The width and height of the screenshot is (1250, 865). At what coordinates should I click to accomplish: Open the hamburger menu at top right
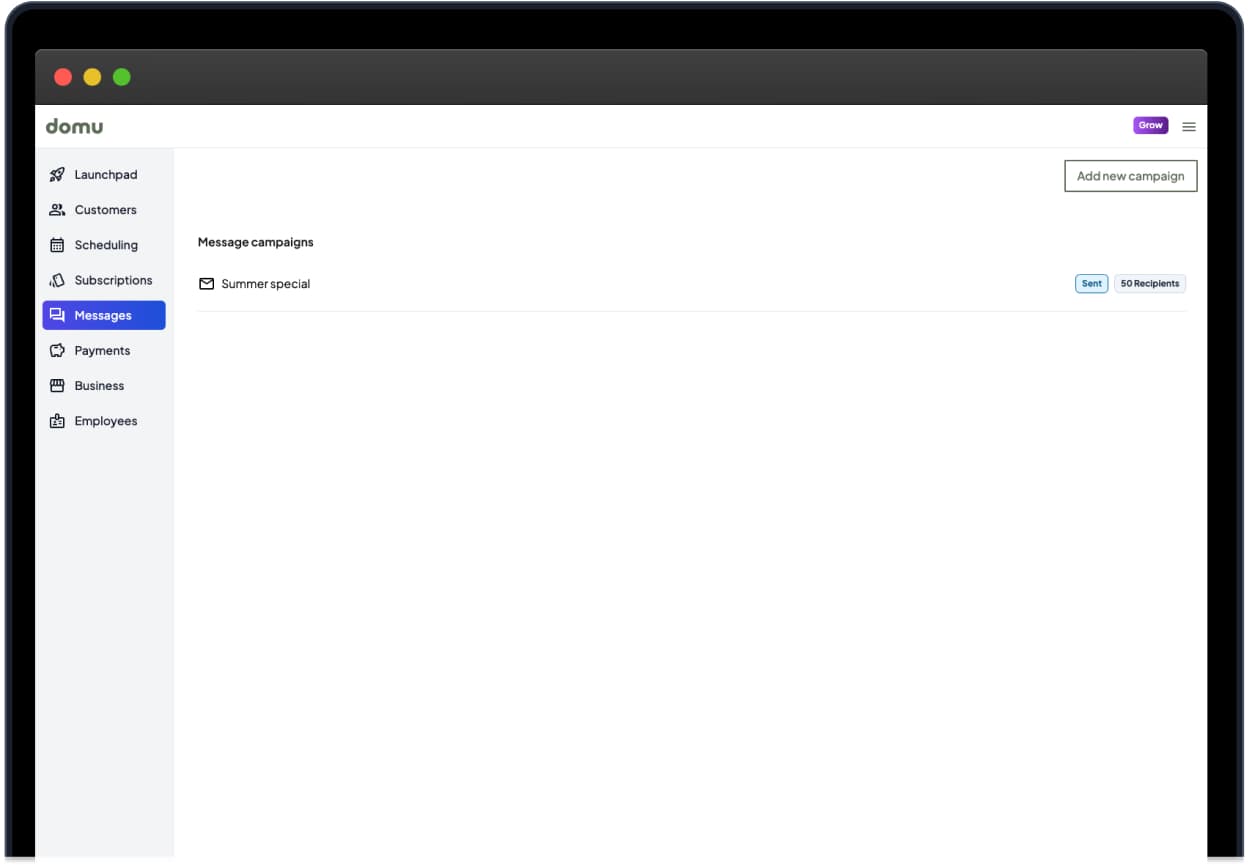[1189, 126]
